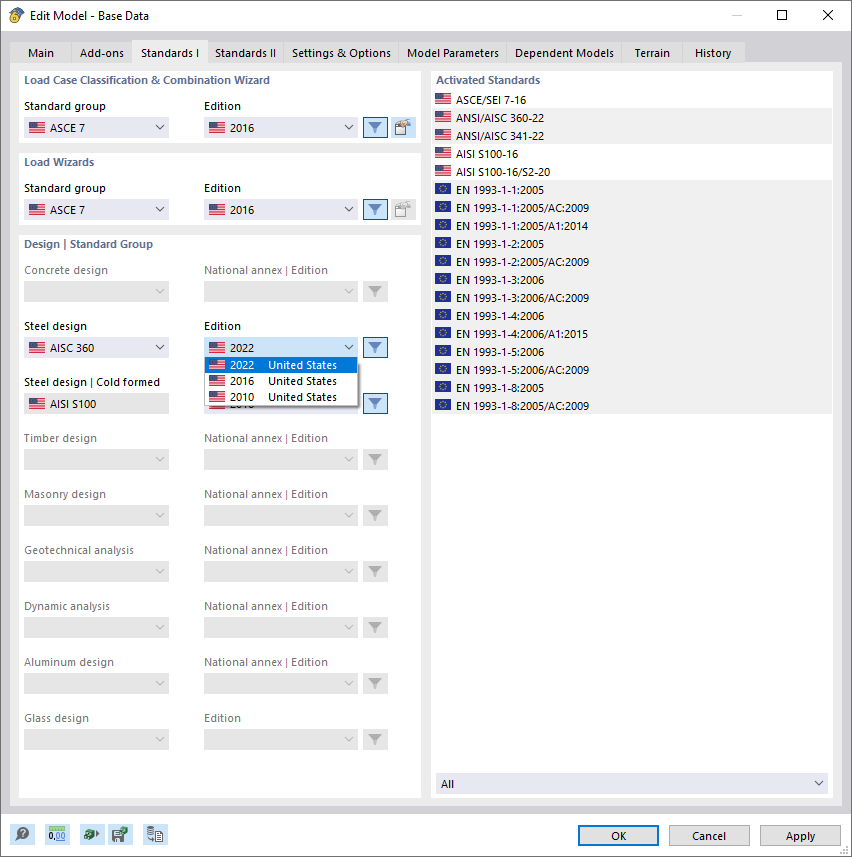Select AISI S100-16/S2-20 entry
Viewport: 852px width, 857px height.
click(x=632, y=172)
